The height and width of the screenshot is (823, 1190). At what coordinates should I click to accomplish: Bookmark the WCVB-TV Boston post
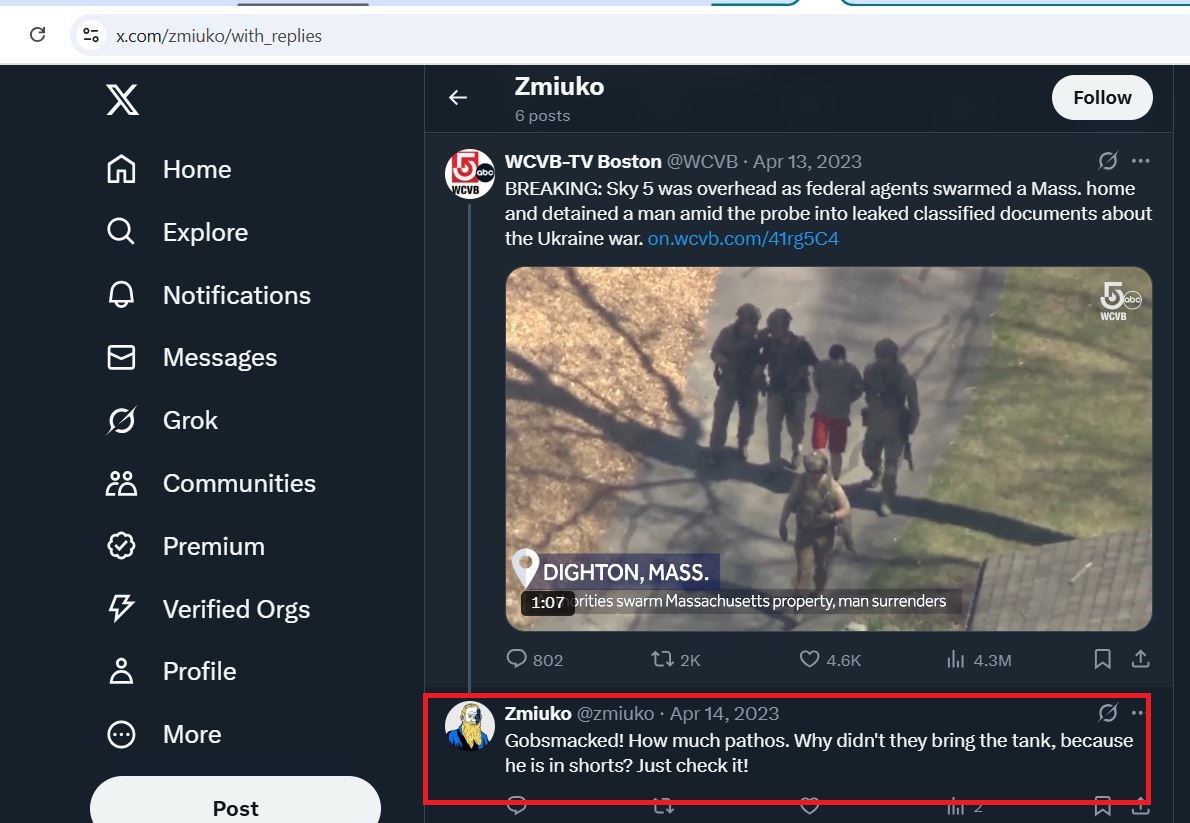tap(1103, 659)
